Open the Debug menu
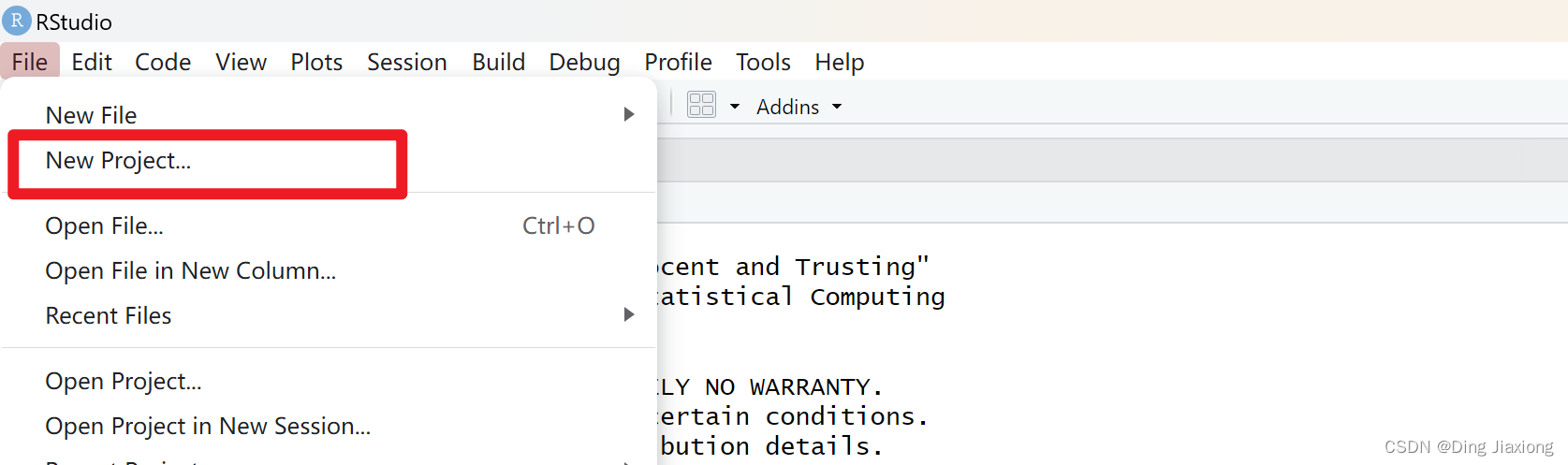Screen dimensions: 1568x465 coord(584,62)
